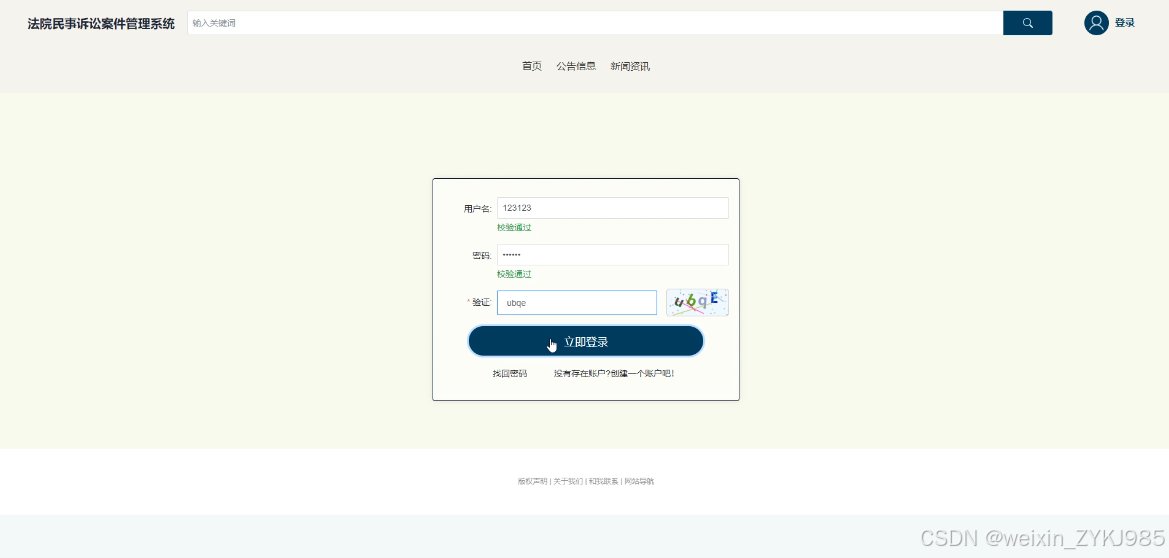
Task: Open 网站导航 footer link
Action: pos(639,481)
